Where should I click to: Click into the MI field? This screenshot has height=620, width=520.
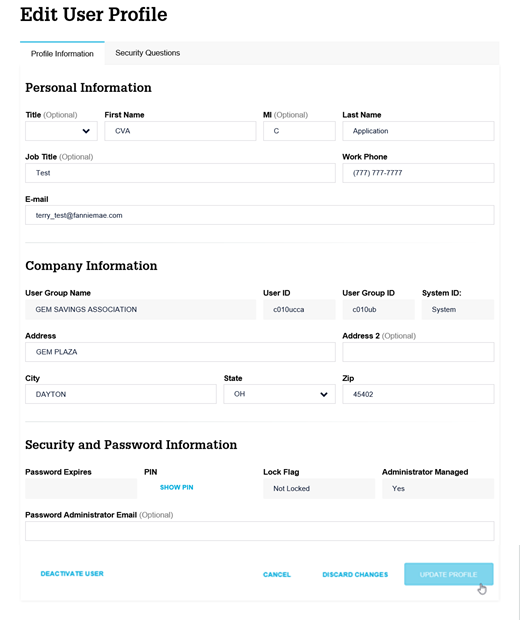point(299,131)
